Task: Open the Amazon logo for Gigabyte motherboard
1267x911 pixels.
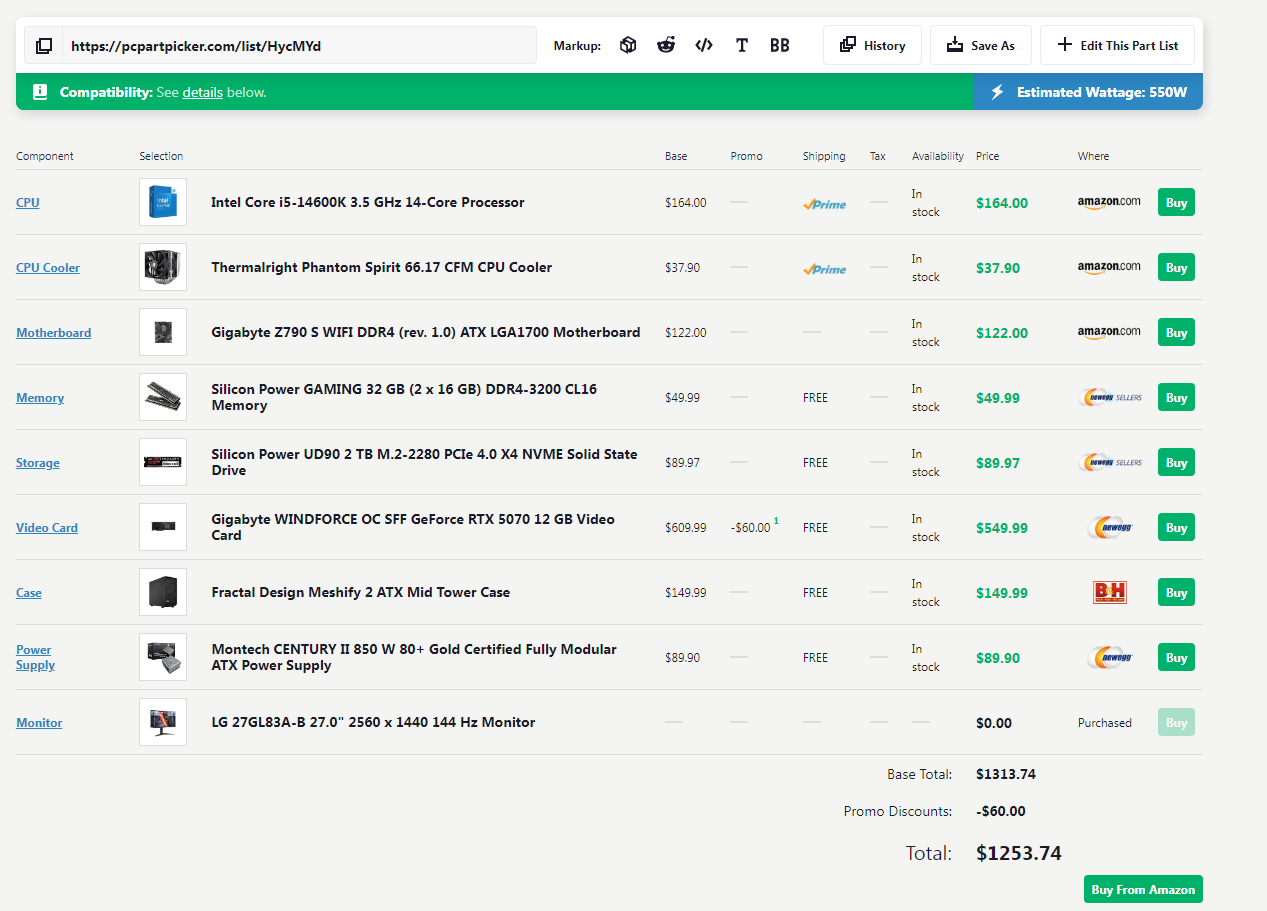Action: point(1109,332)
